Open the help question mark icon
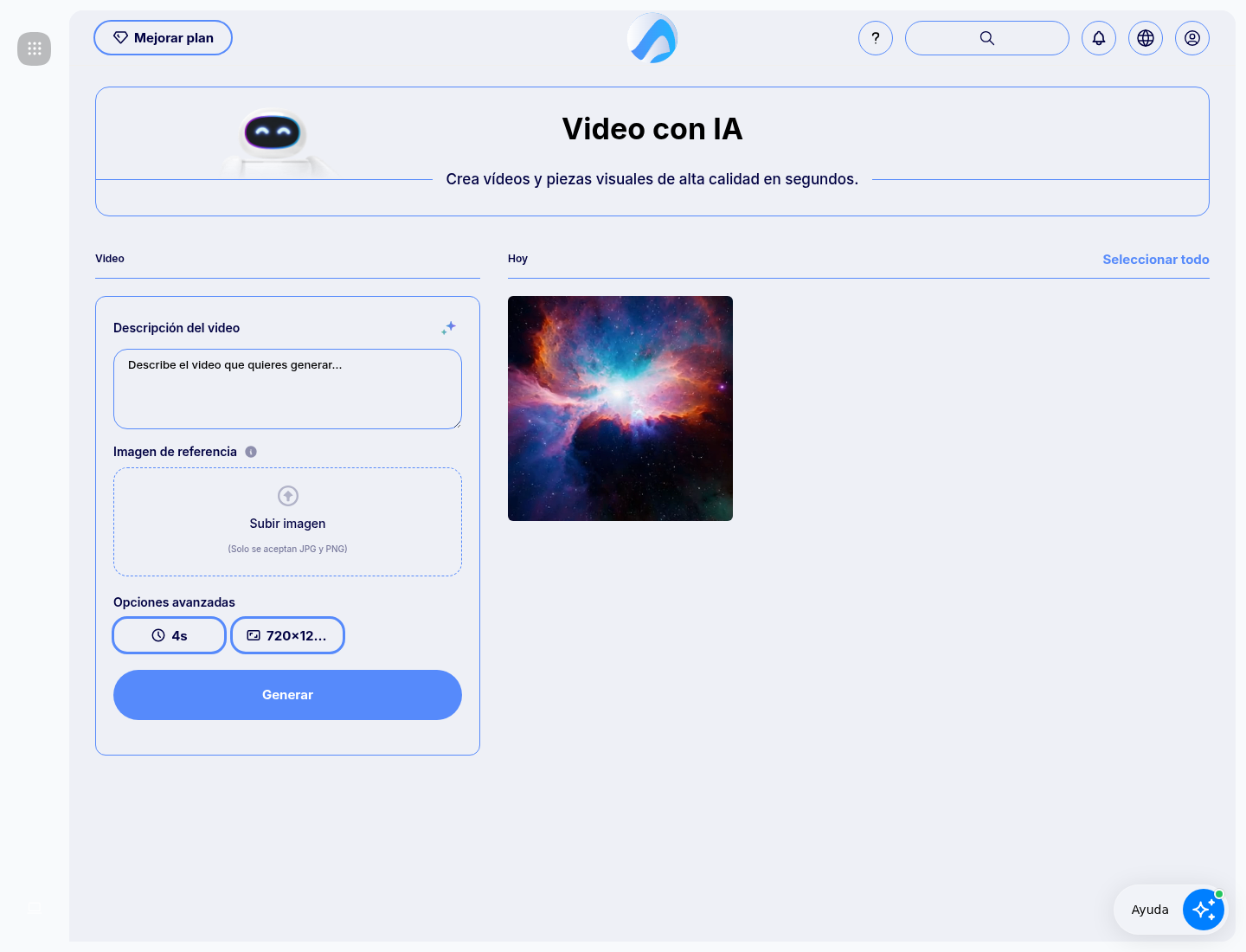The image size is (1246, 952). (876, 38)
